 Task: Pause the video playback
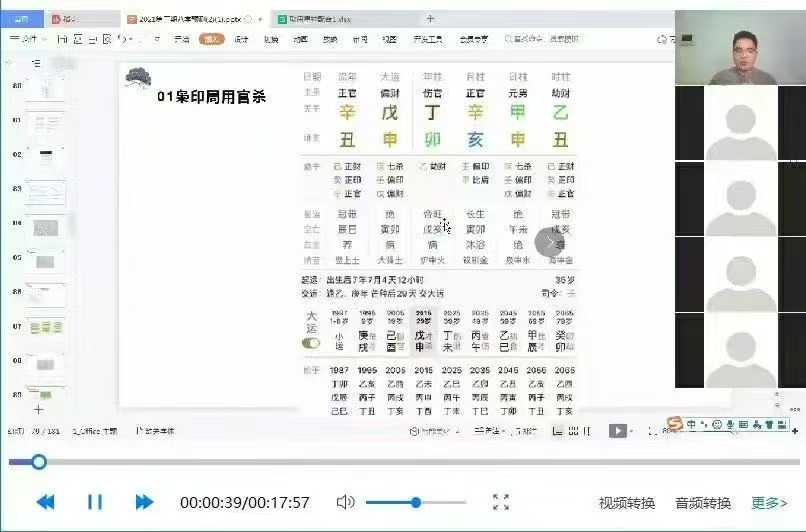click(95, 502)
